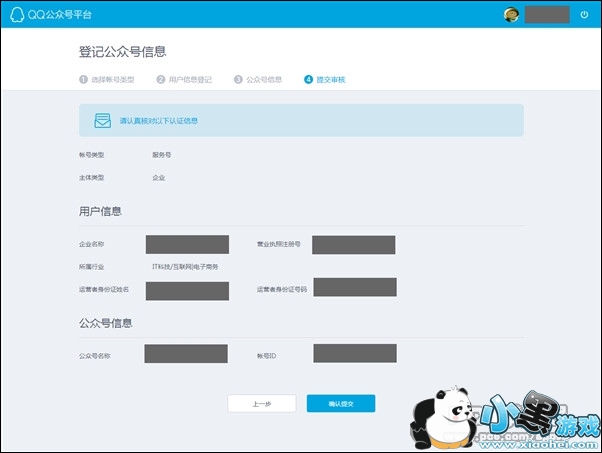Image resolution: width=602 pixels, height=453 pixels.
Task: Click the redacted 帐号ID value field
Action: point(354,353)
